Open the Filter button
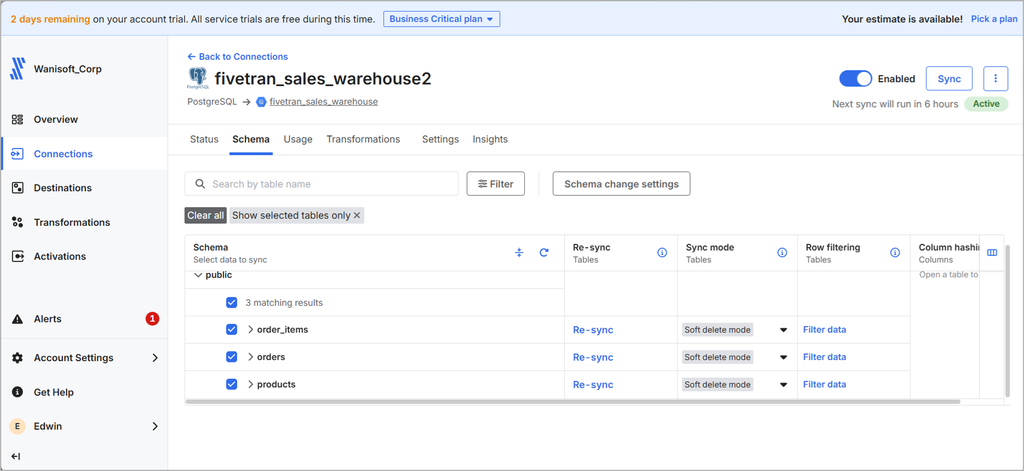This screenshot has width=1024, height=471. 496,184
